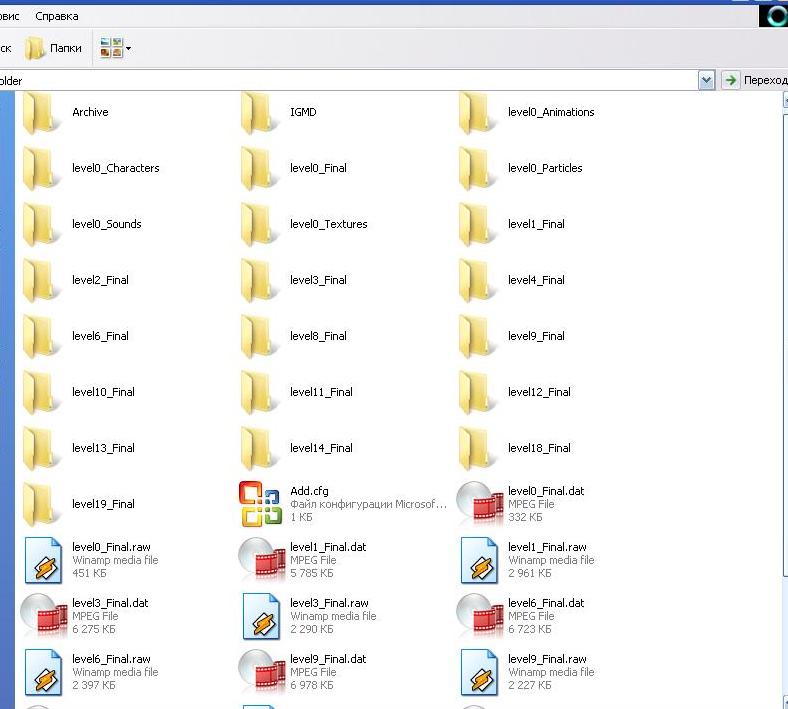
Task: Select level9_Final.raw Winamp media icon
Action: pyautogui.click(x=478, y=672)
